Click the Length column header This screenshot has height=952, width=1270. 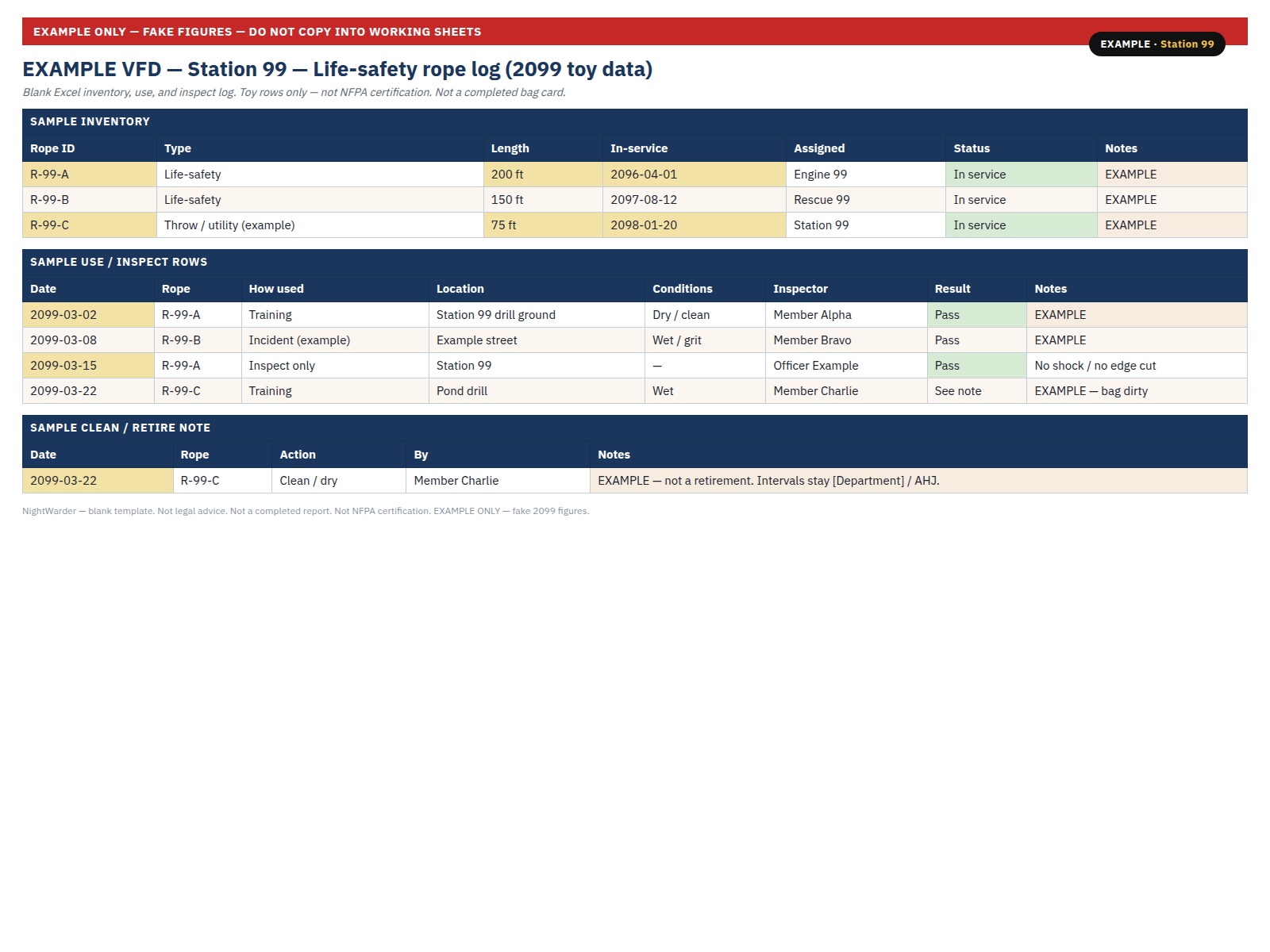(x=543, y=148)
